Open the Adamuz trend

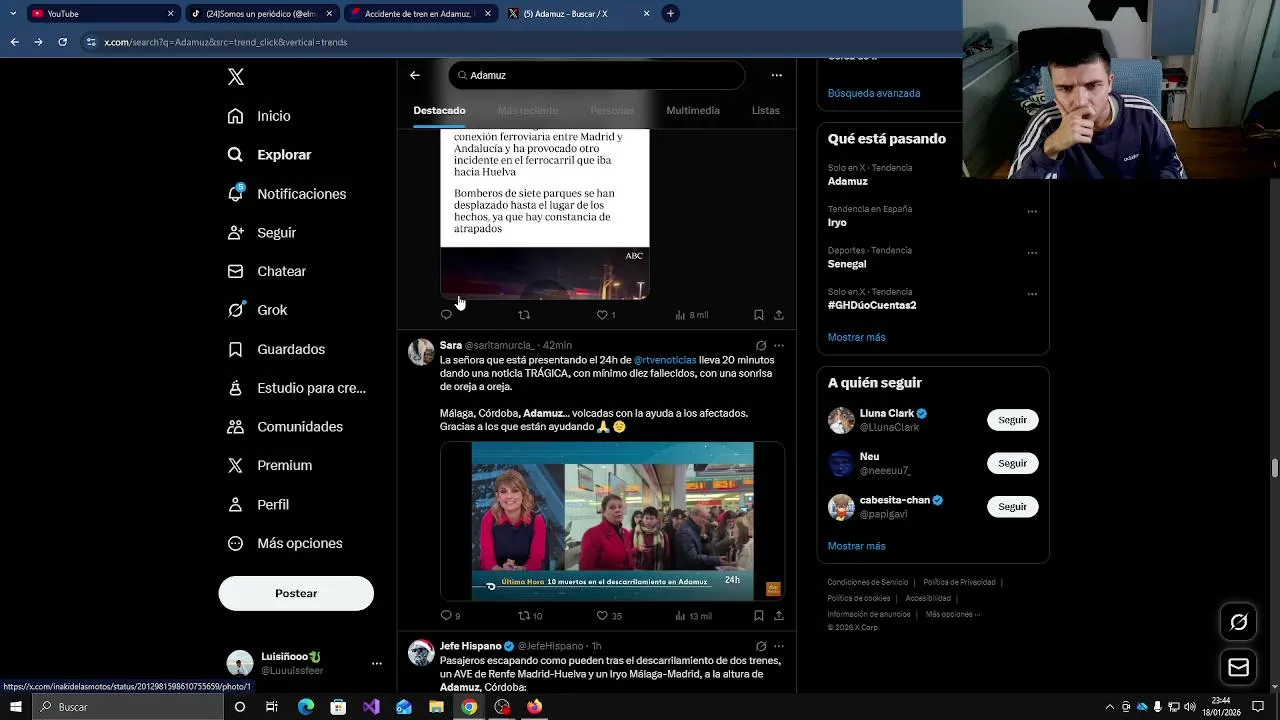848,175
